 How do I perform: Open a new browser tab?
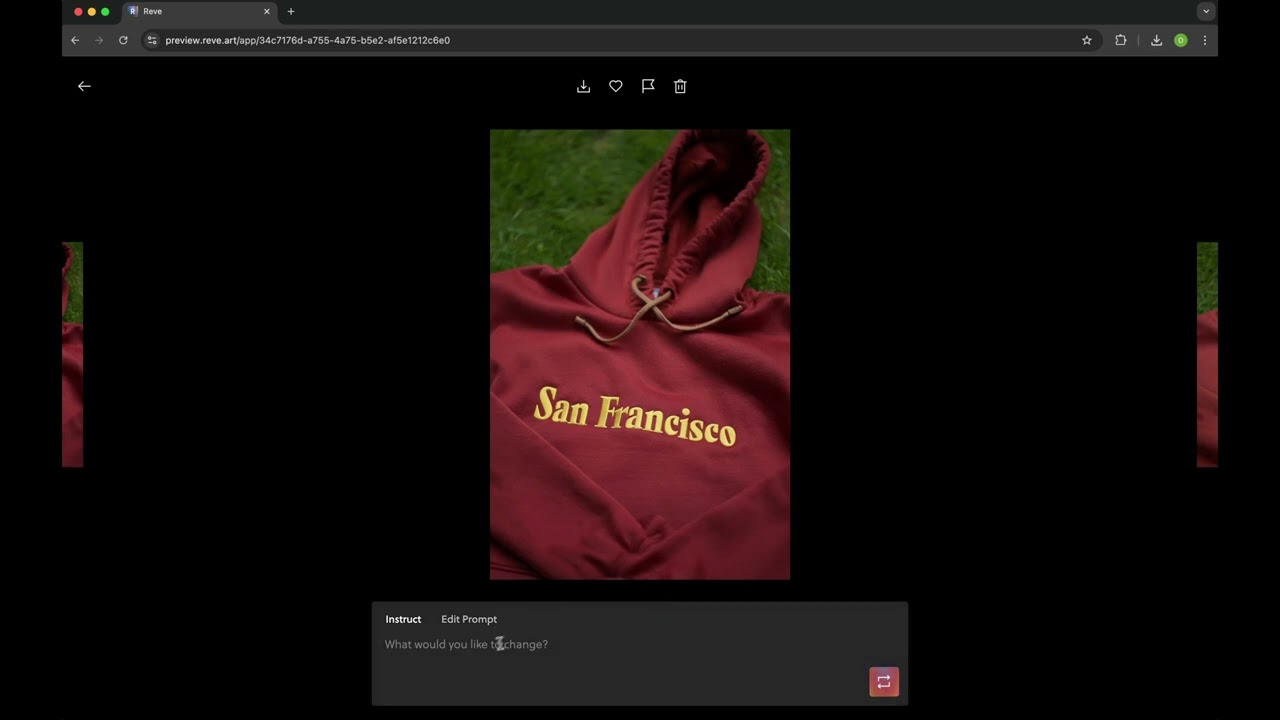point(290,11)
